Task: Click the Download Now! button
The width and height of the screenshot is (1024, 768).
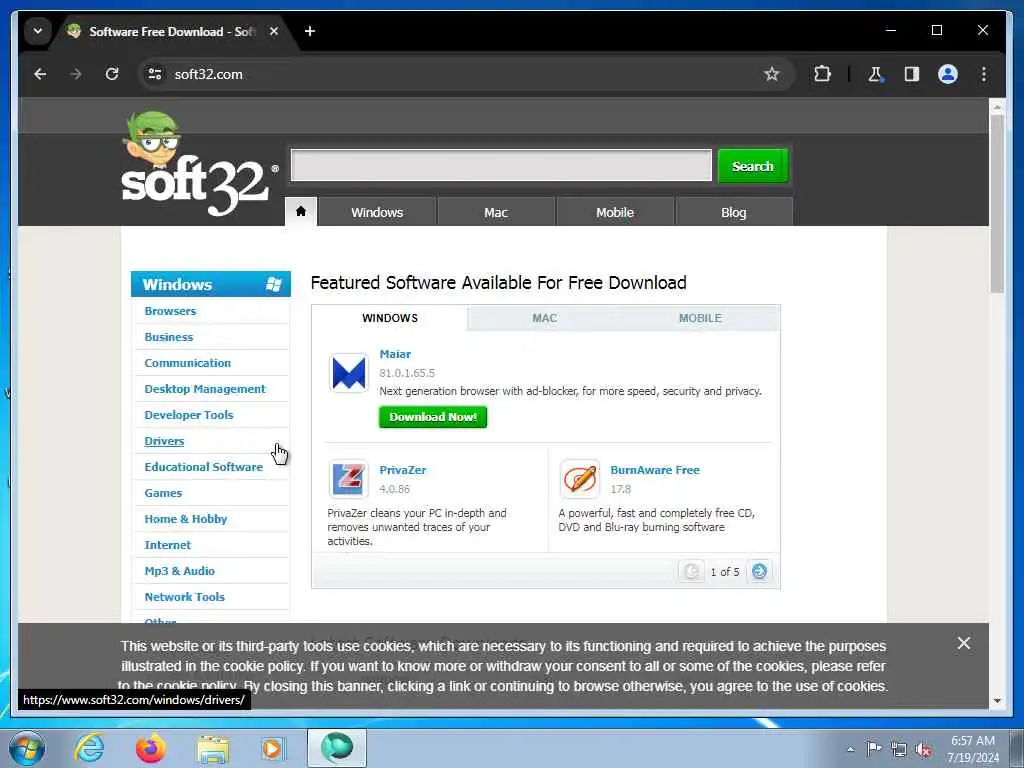Action: coord(433,417)
